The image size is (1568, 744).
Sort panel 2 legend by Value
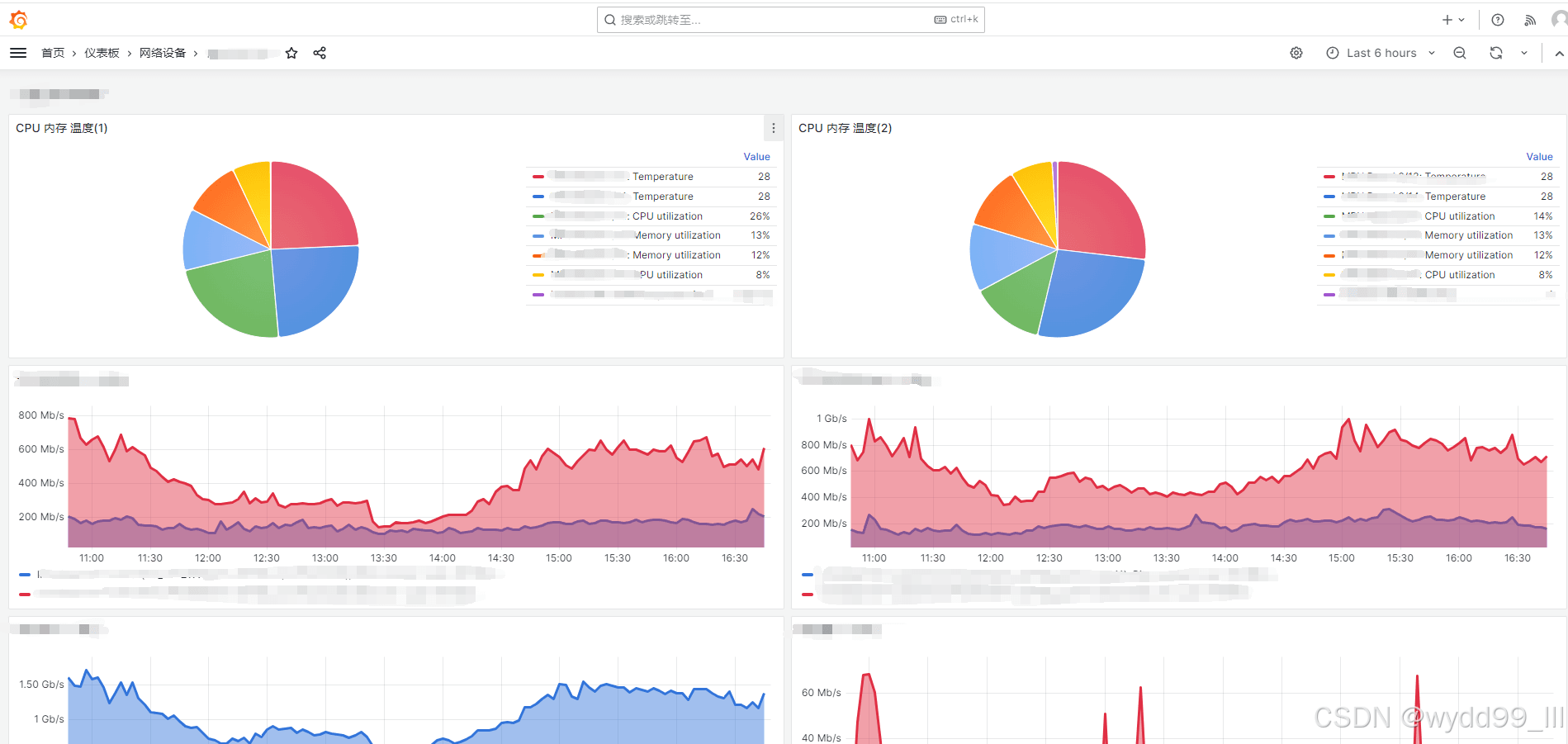click(x=1539, y=157)
